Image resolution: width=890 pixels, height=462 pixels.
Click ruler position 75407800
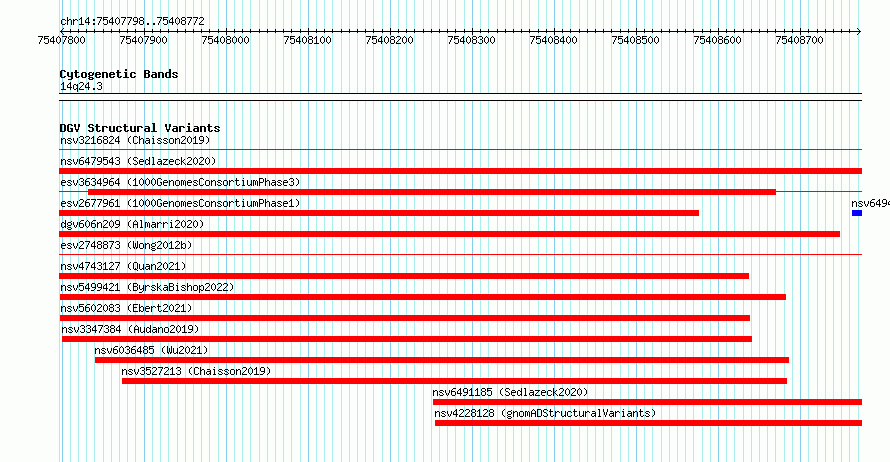pos(61,40)
